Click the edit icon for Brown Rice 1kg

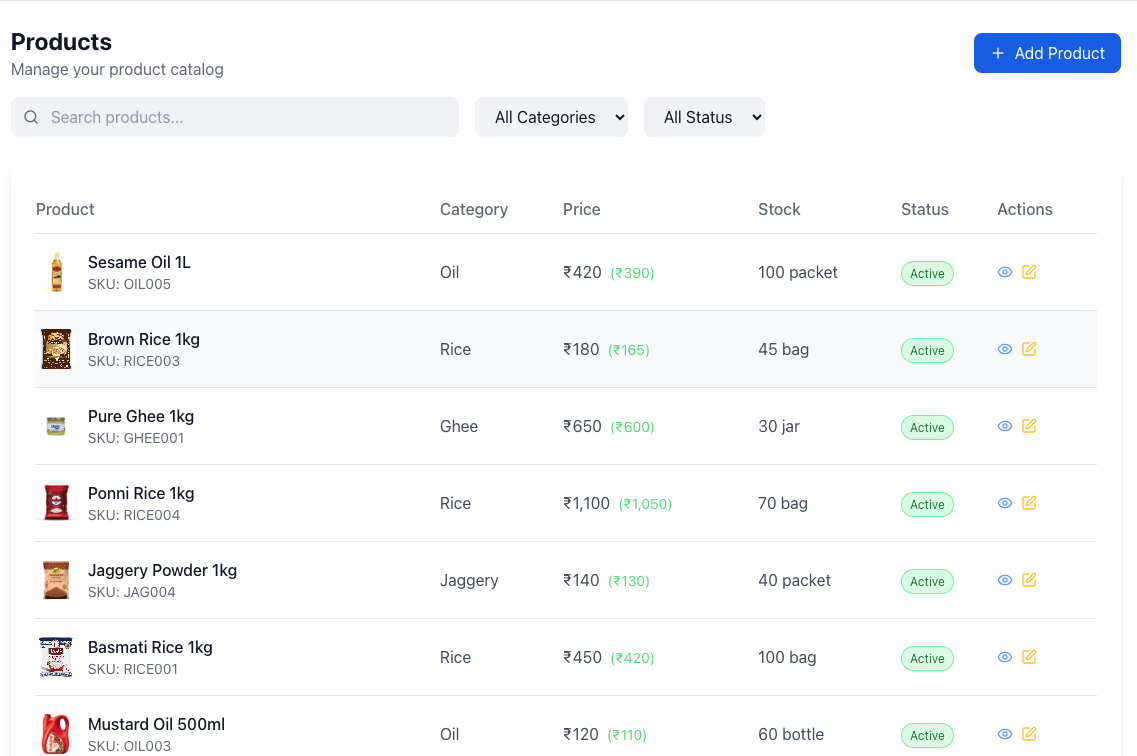pyautogui.click(x=1029, y=349)
